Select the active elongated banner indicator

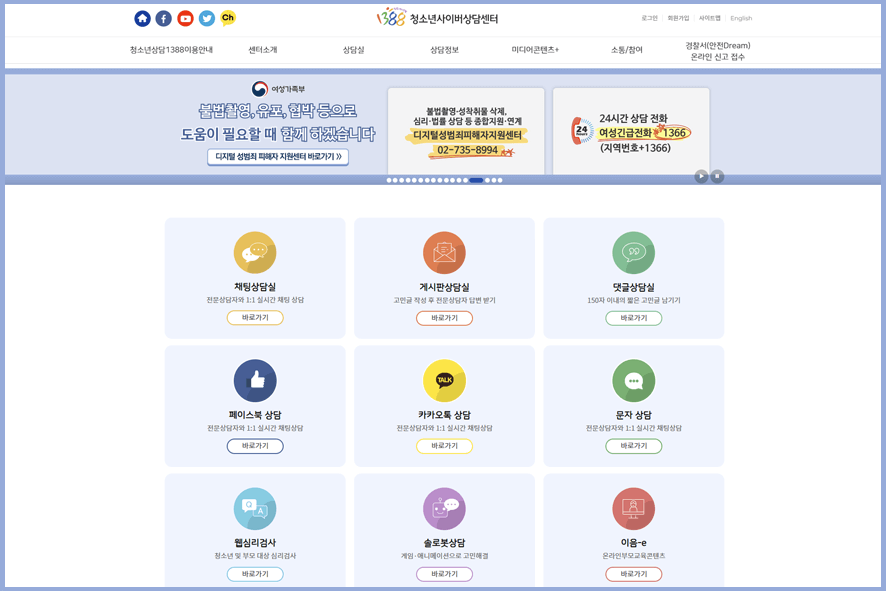coord(476,180)
